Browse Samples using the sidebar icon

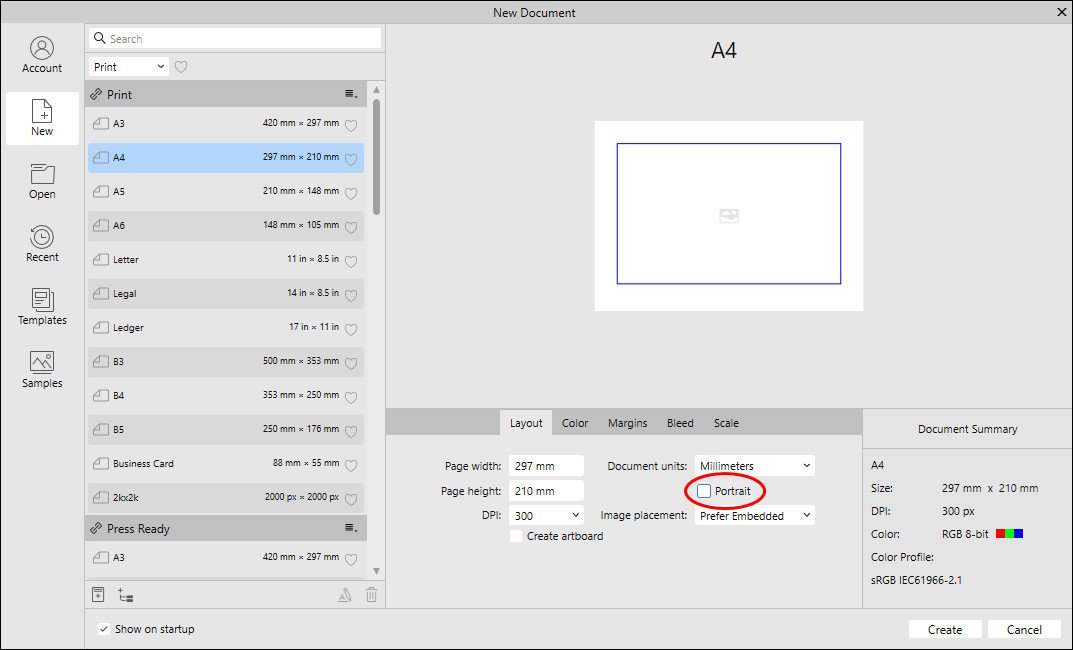pyautogui.click(x=41, y=369)
